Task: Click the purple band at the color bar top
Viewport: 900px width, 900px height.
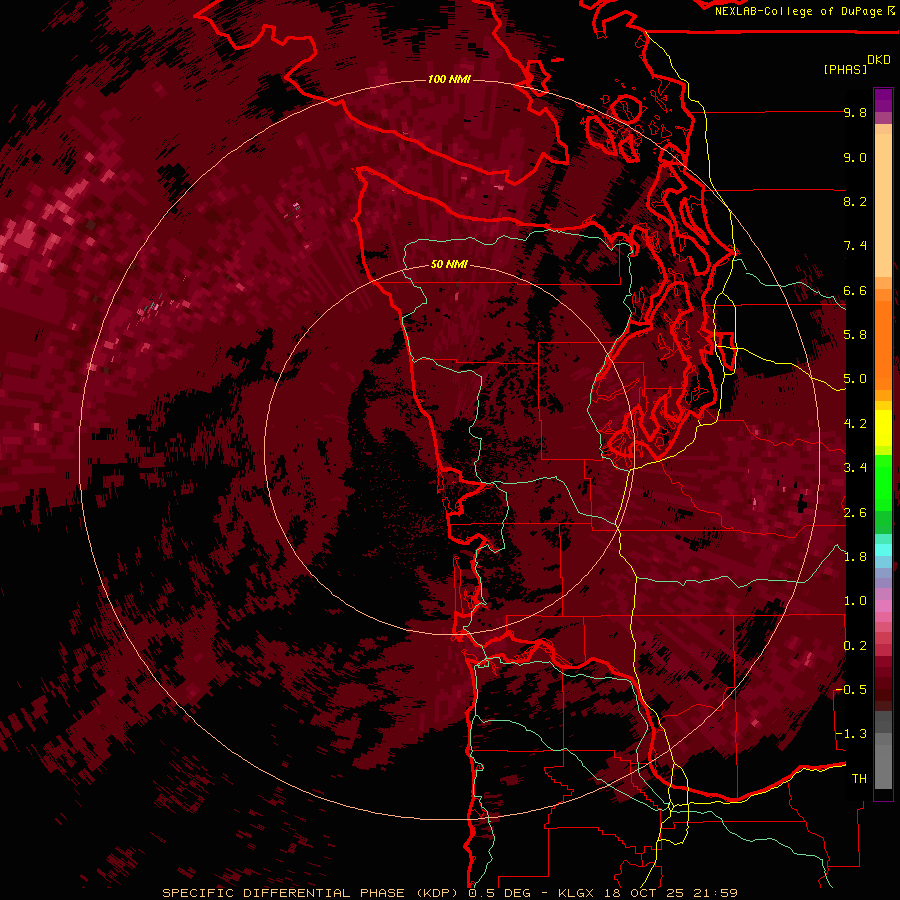Action: pyautogui.click(x=883, y=101)
